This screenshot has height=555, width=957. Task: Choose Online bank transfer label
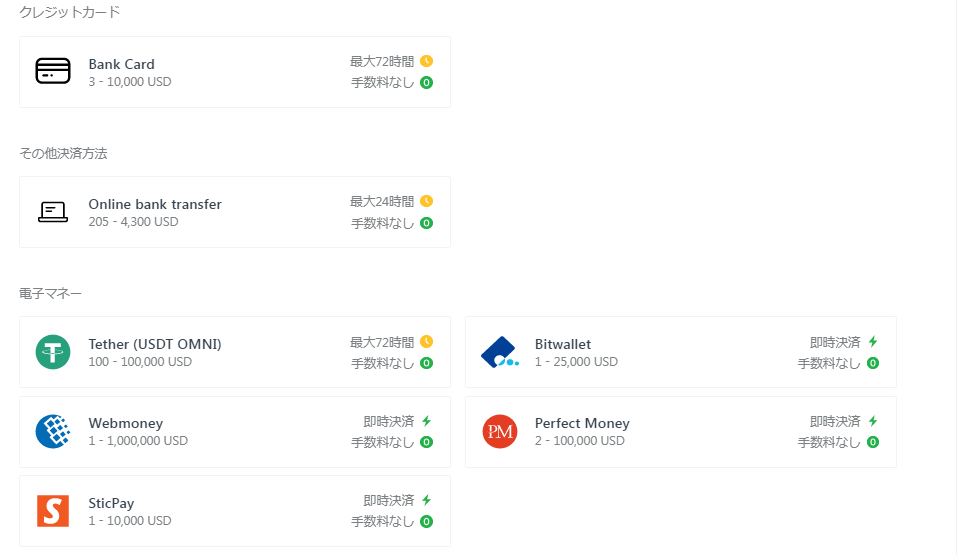155,204
